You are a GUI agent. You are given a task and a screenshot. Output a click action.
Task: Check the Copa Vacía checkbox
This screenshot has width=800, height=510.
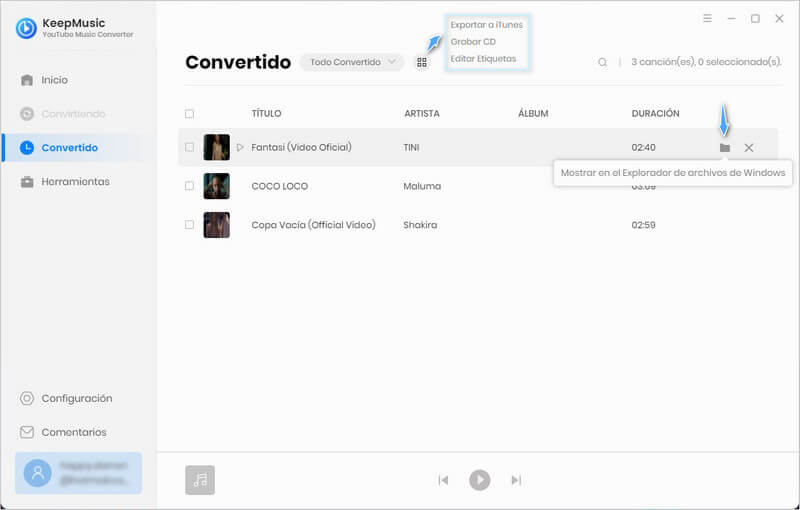[189, 225]
